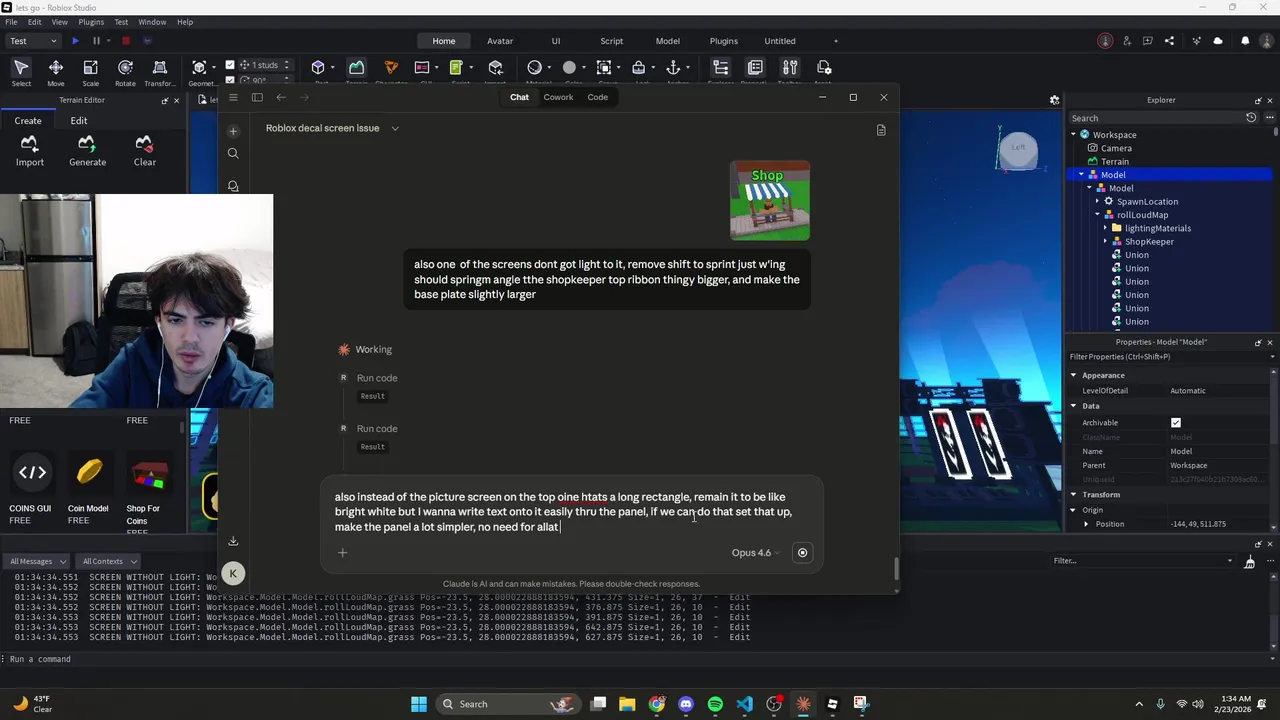The image size is (1280, 720).
Task: Pick the Select tool in toolbar
Action: [x=21, y=72]
